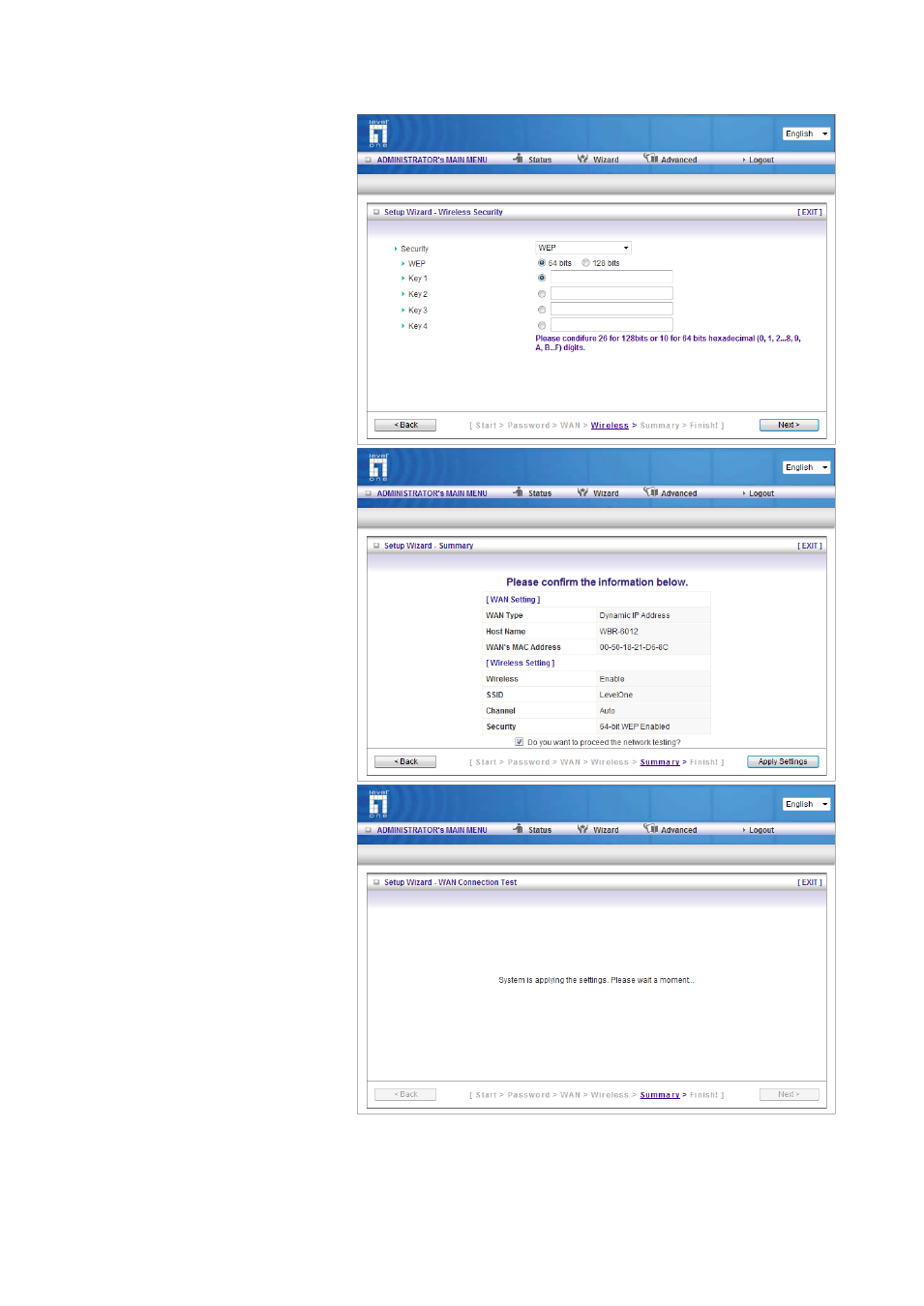Click Status icon in Summary screen
This screenshot has height=1306, width=924.
(x=519, y=491)
